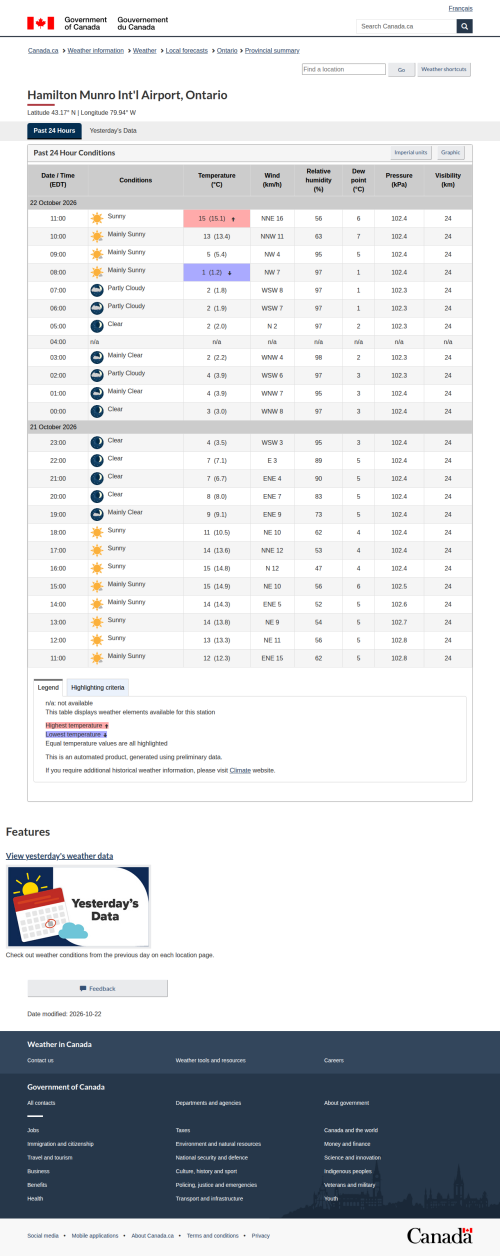
Task: Click the Find a location input field
Action: [x=343, y=69]
